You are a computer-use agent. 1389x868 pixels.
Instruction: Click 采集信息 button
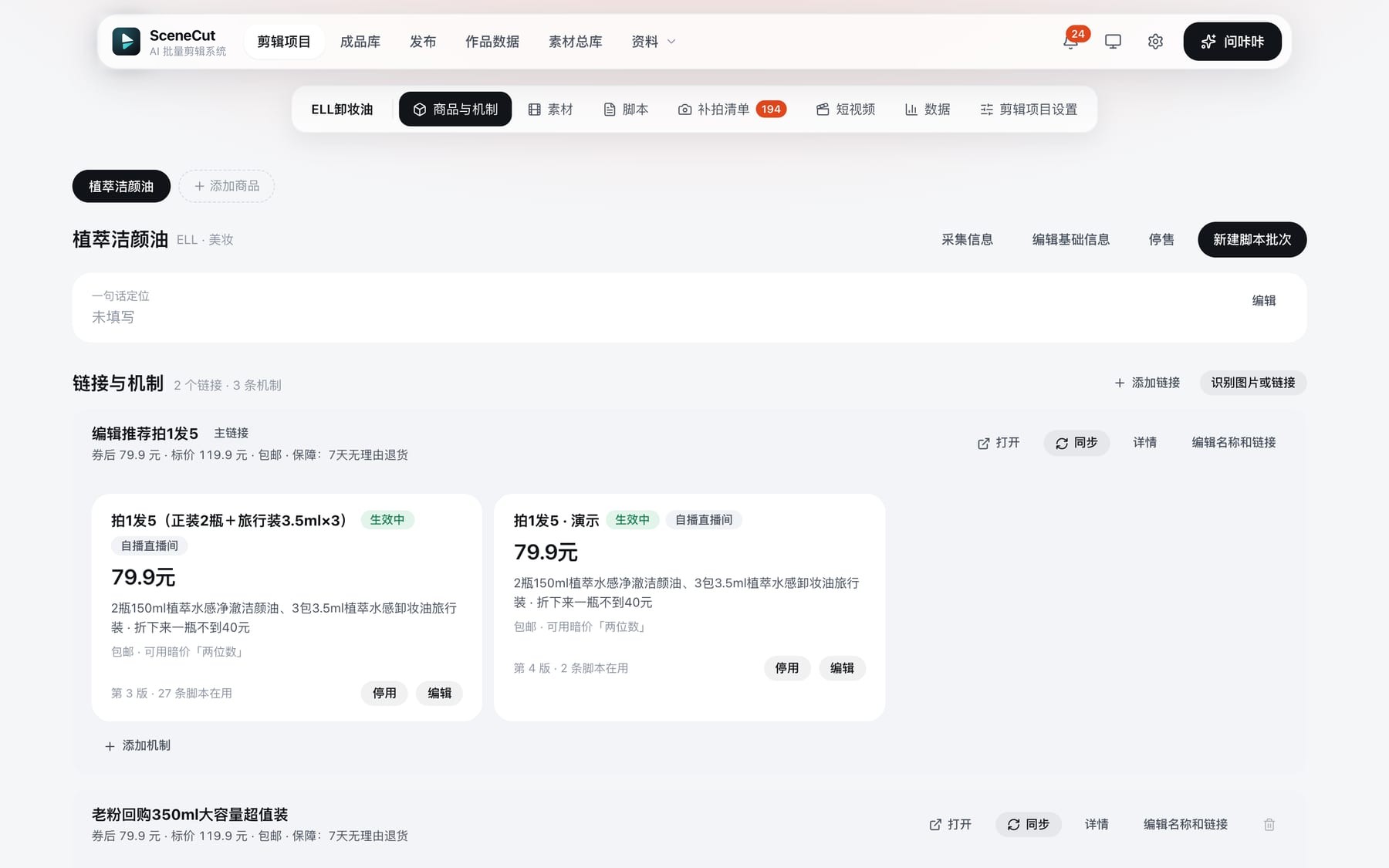(x=967, y=240)
